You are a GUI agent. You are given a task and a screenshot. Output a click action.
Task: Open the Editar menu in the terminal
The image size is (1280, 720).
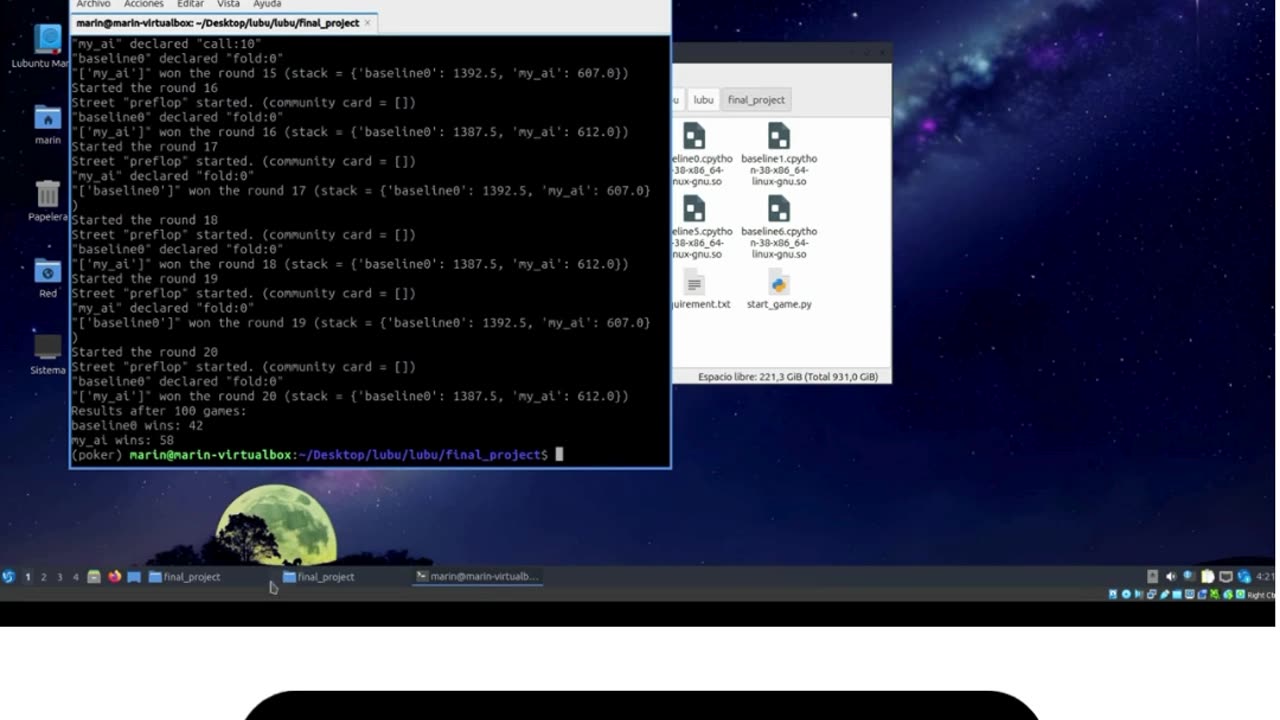click(190, 4)
